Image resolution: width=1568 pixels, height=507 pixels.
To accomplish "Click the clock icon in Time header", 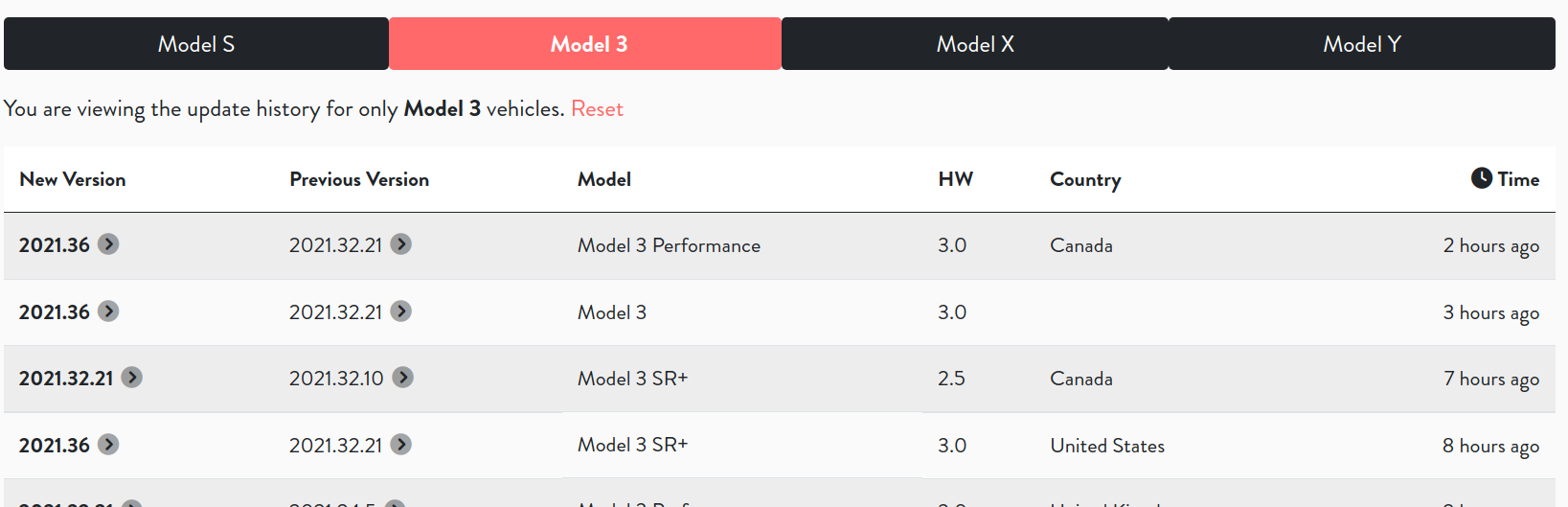I will click(x=1482, y=178).
